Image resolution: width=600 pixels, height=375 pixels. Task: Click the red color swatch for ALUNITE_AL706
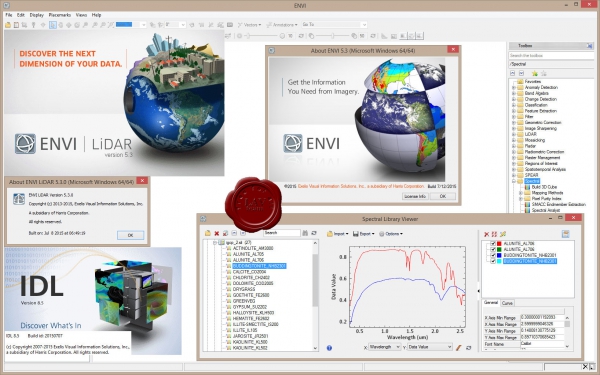499,243
